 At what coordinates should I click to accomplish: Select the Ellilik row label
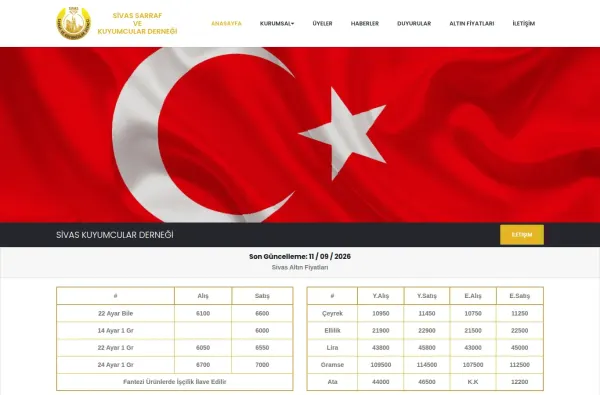click(x=332, y=330)
